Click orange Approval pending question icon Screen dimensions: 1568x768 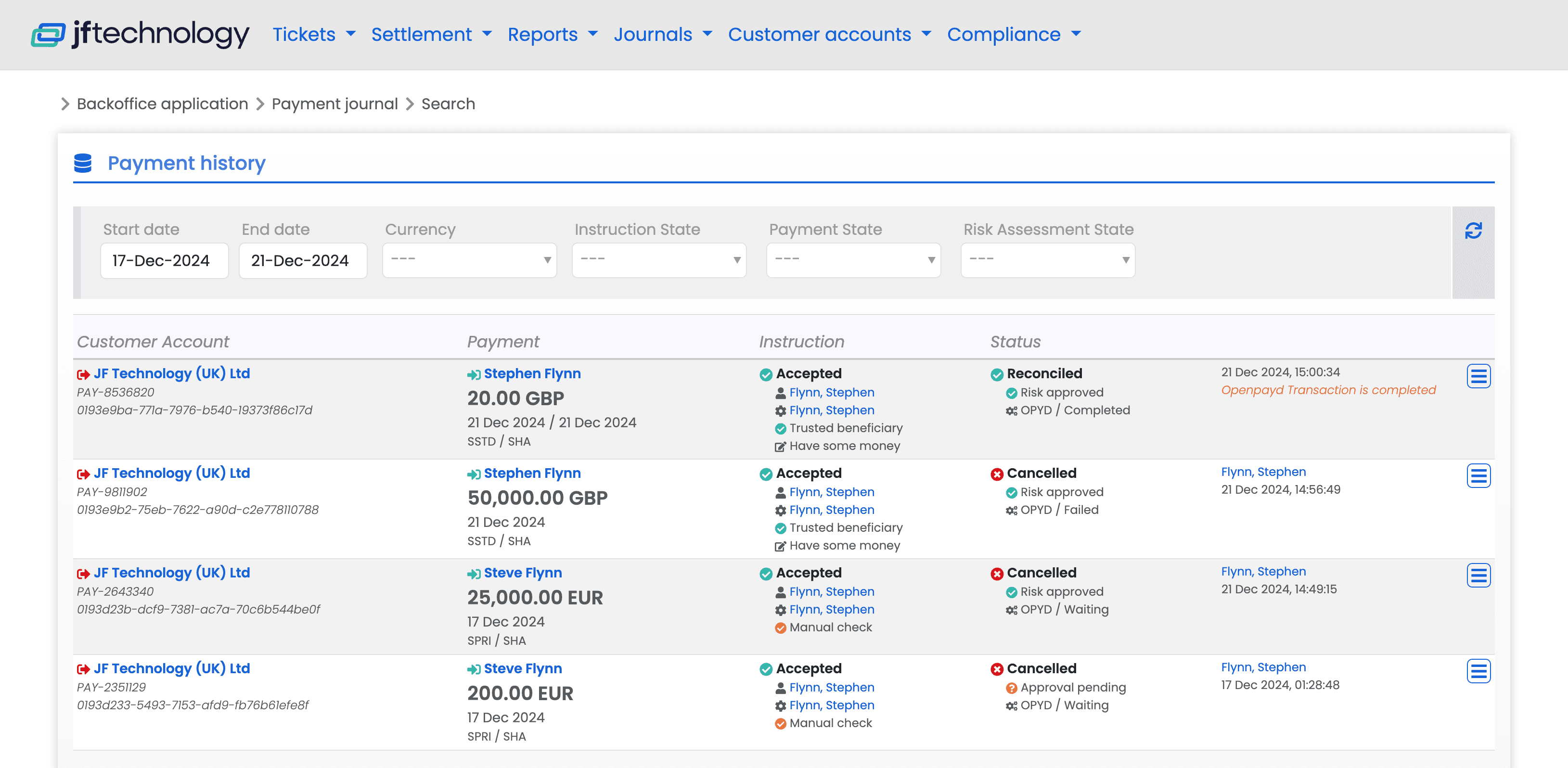pos(1011,688)
